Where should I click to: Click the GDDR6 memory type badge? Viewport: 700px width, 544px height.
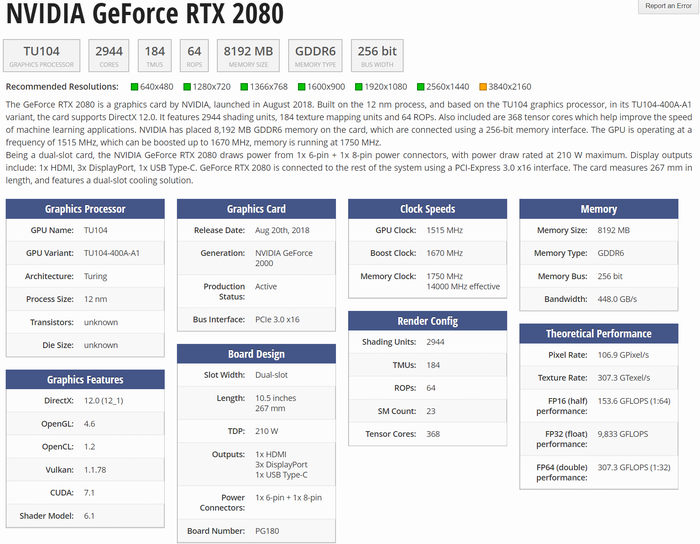314,55
